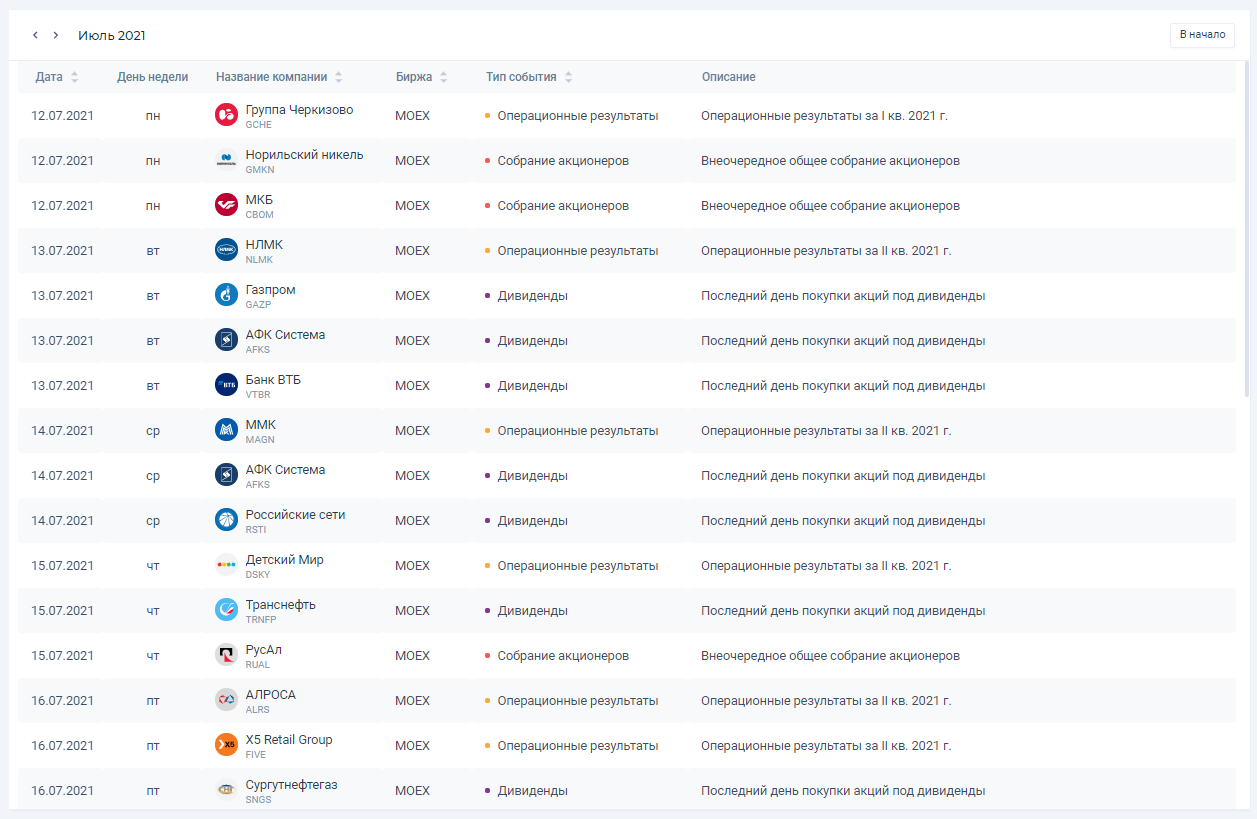
Task: Click date 12.07.2021 in Группа Черкизово row
Action: pyautogui.click(x=62, y=115)
